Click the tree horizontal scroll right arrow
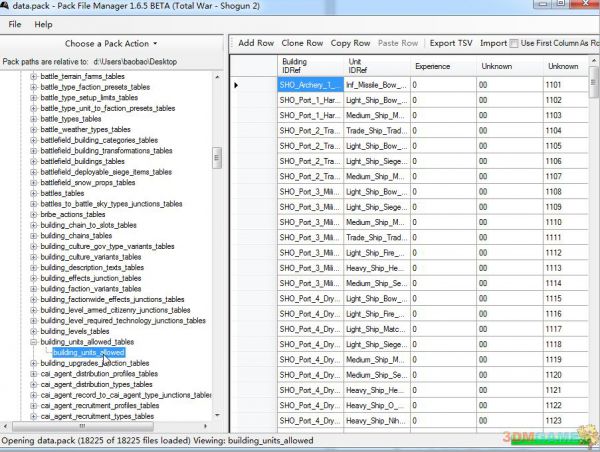Image resolution: width=600 pixels, height=452 pixels. click(207, 426)
